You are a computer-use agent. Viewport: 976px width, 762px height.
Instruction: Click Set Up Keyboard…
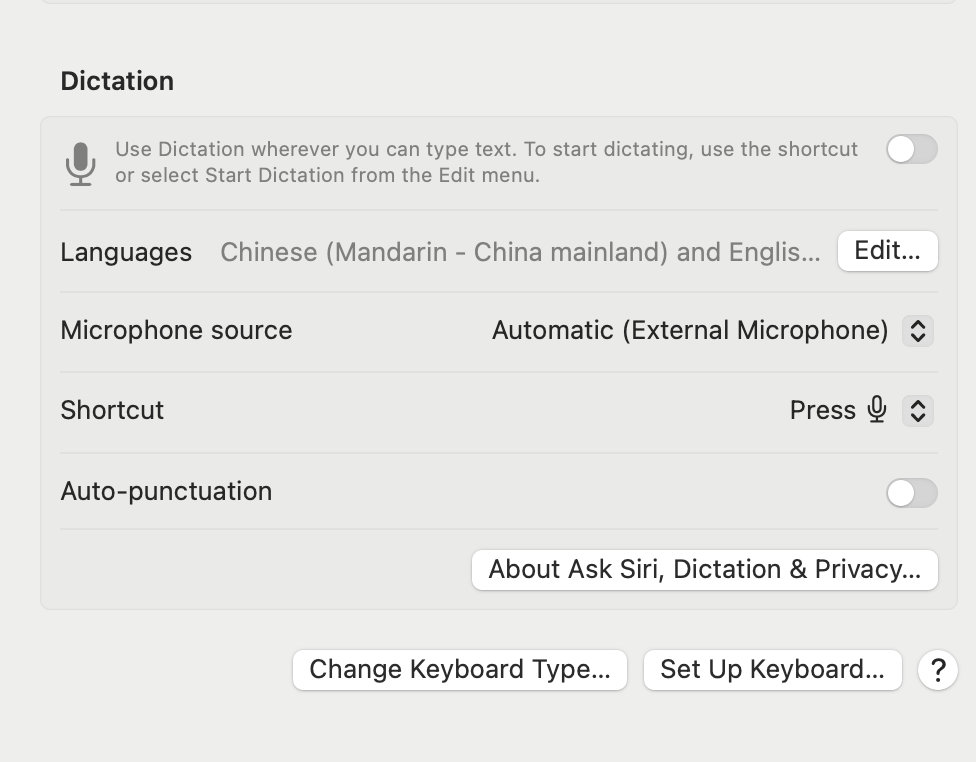pyautogui.click(x=772, y=670)
